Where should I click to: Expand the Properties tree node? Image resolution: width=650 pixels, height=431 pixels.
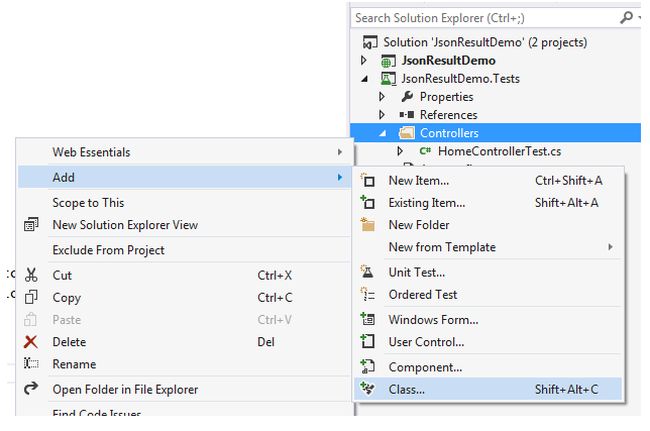382,97
